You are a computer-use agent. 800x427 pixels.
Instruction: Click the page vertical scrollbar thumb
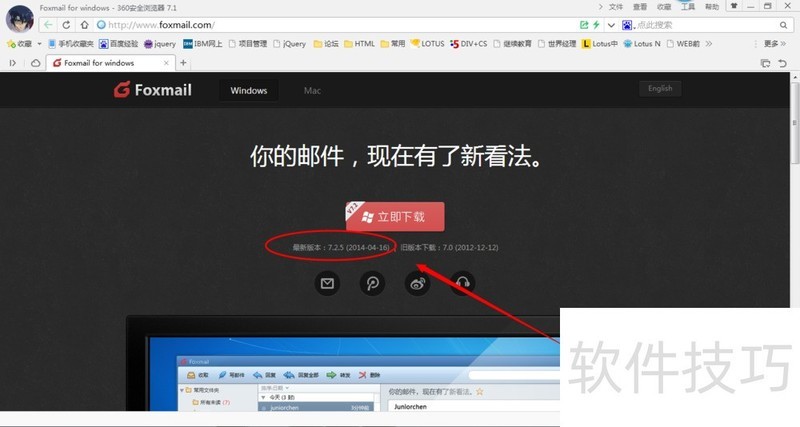(795, 122)
